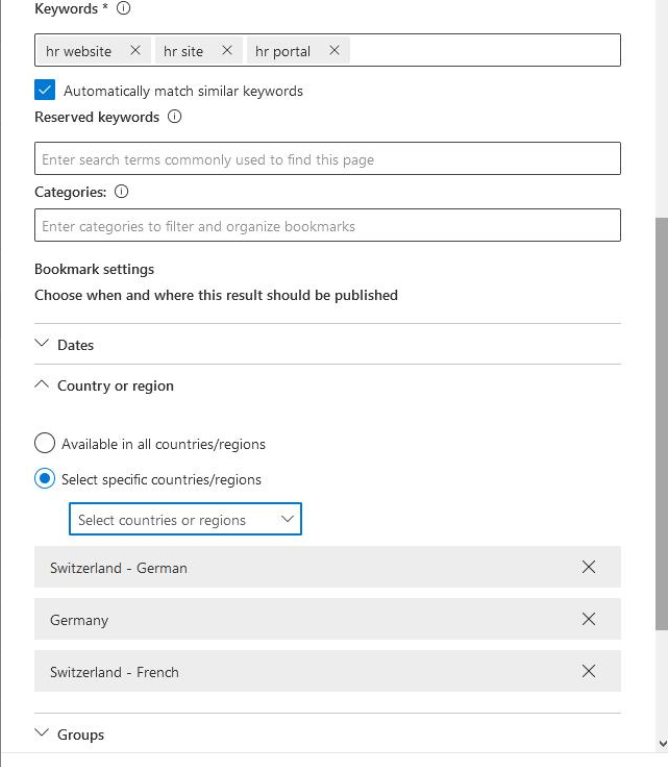This screenshot has height=767, width=668.
Task: Click the Switzerland - French row text
Action: pos(114,672)
